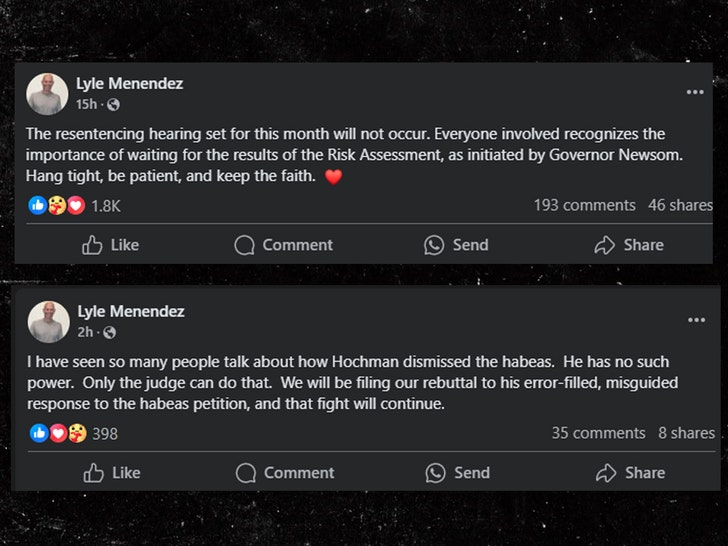Share the Hochman habeas post
This screenshot has width=728, height=546.
pyautogui.click(x=630, y=473)
